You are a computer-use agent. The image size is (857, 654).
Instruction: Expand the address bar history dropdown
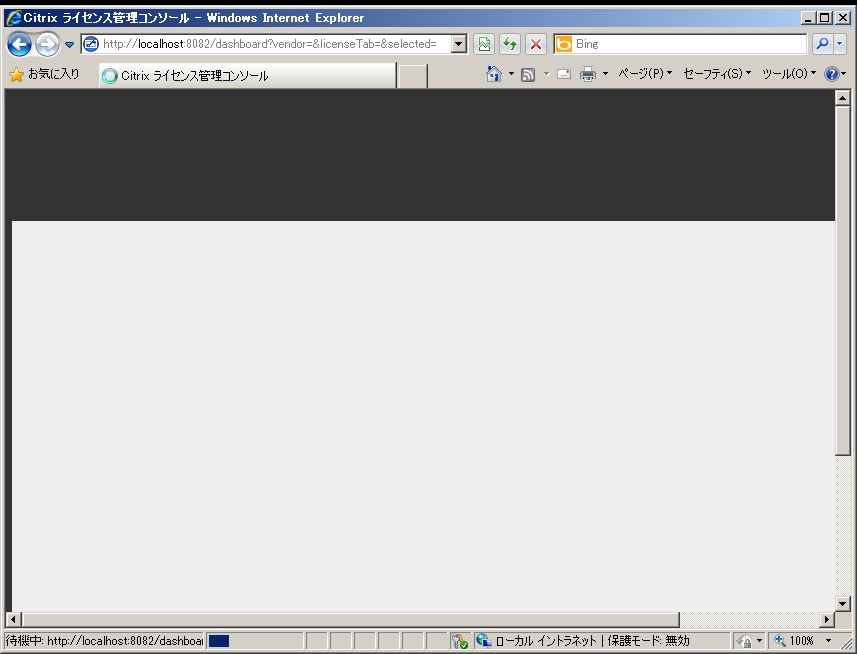tap(459, 44)
